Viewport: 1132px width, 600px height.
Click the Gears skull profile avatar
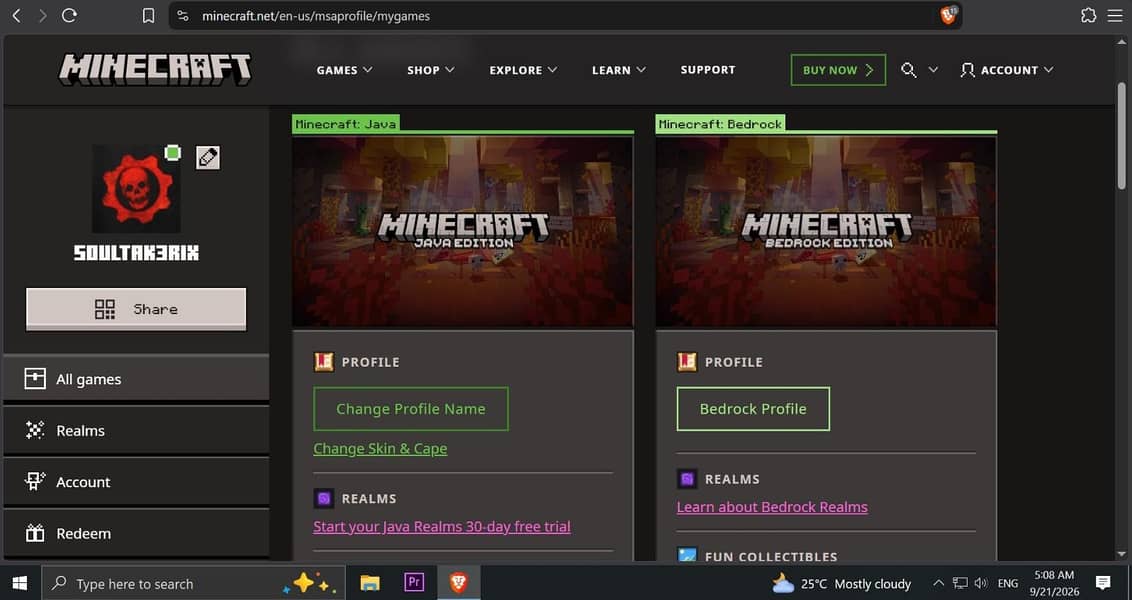click(x=136, y=189)
